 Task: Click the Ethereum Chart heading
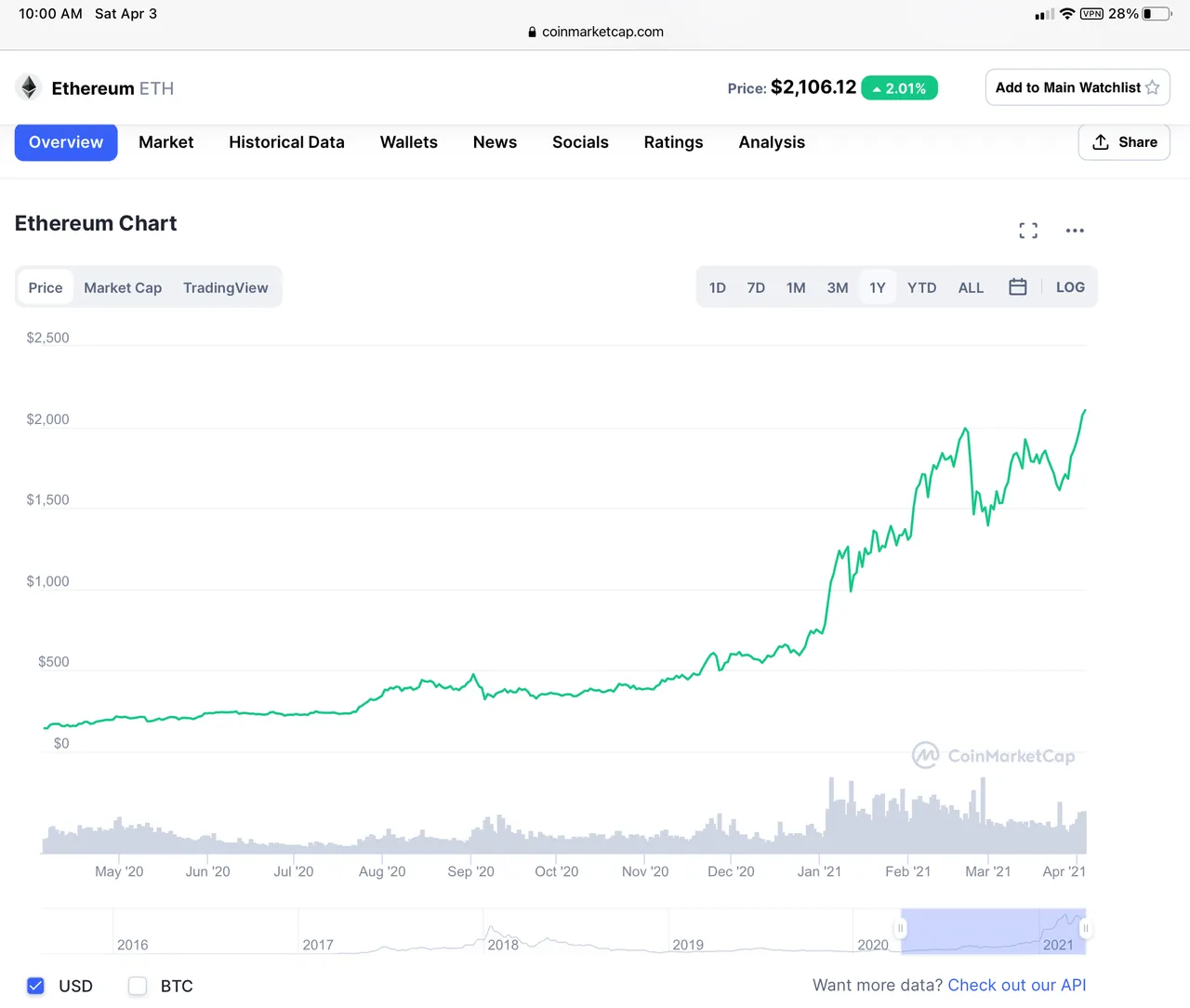pyautogui.click(x=96, y=223)
